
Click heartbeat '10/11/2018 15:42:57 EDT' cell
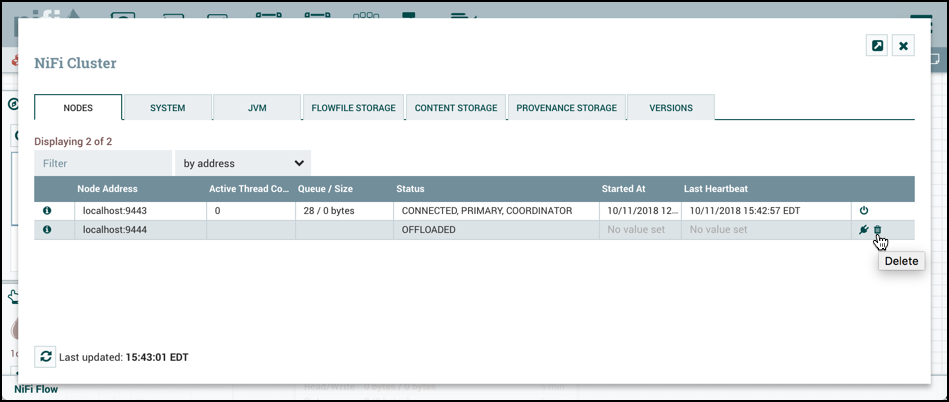(766, 211)
